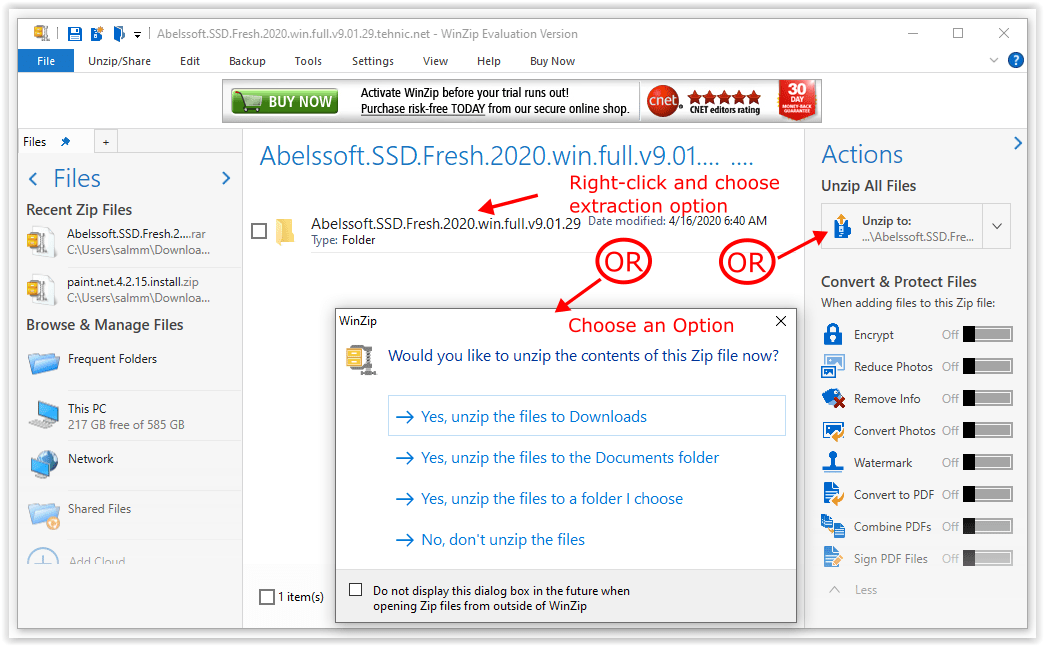Choose Yes, unzip the files to Downloads
The height and width of the screenshot is (646, 1044).
click(x=587, y=416)
